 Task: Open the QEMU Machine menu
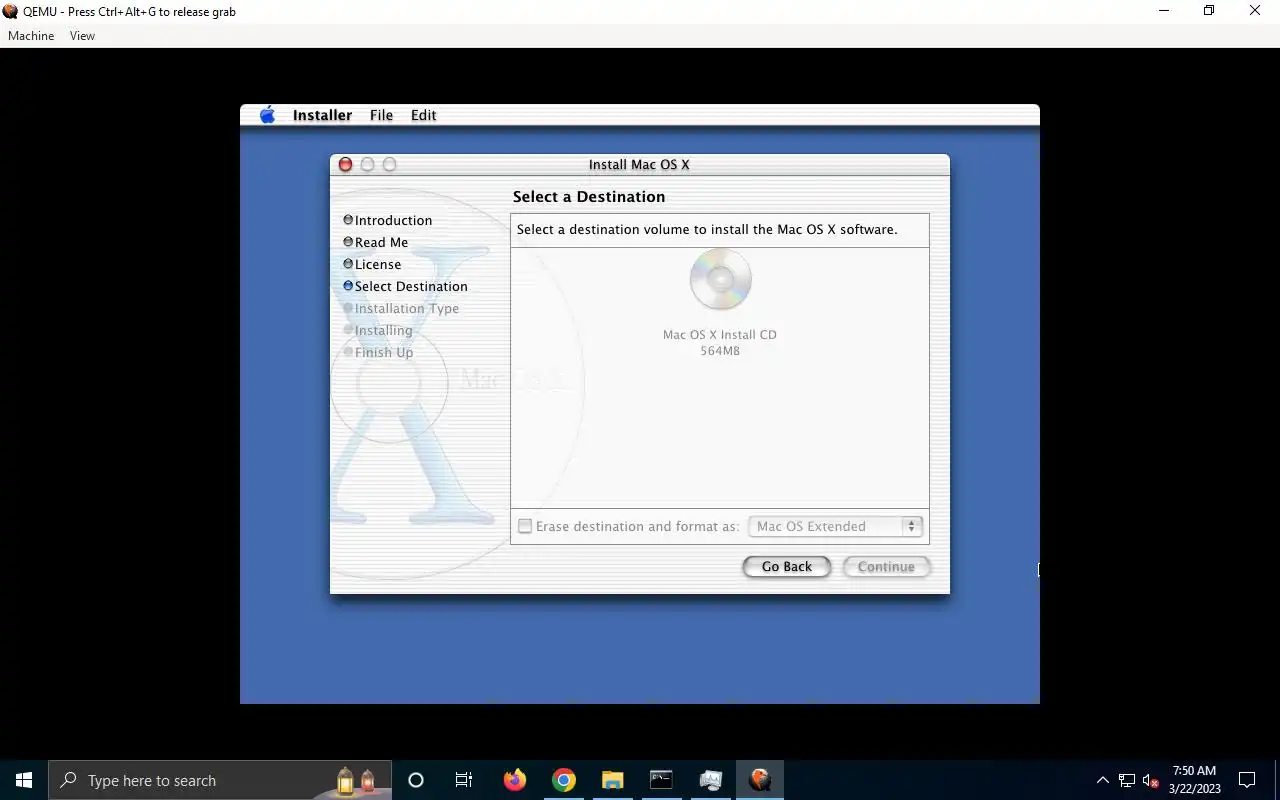(31, 36)
